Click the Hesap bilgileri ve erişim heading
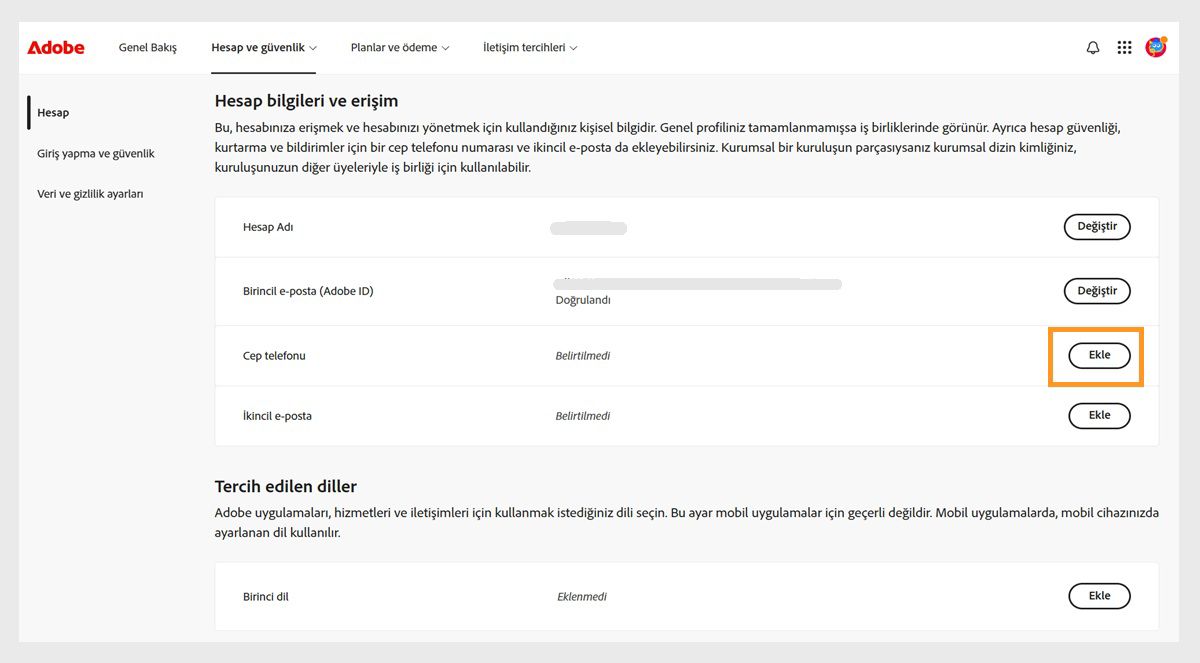 306,100
